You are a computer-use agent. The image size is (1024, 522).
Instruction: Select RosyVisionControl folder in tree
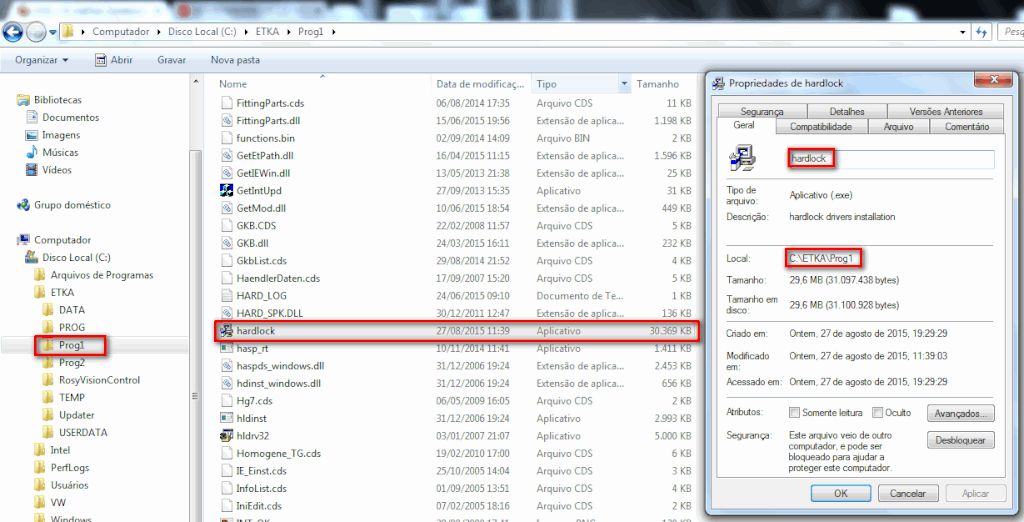[99, 380]
